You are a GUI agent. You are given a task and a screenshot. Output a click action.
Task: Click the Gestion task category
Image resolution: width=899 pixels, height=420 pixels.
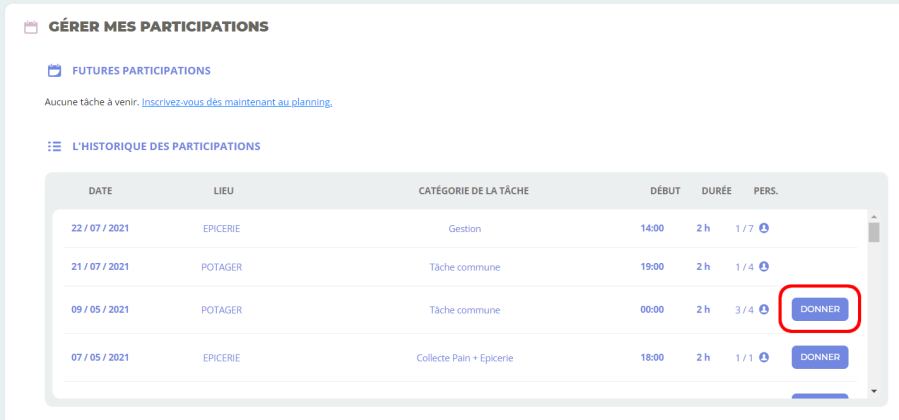464,228
